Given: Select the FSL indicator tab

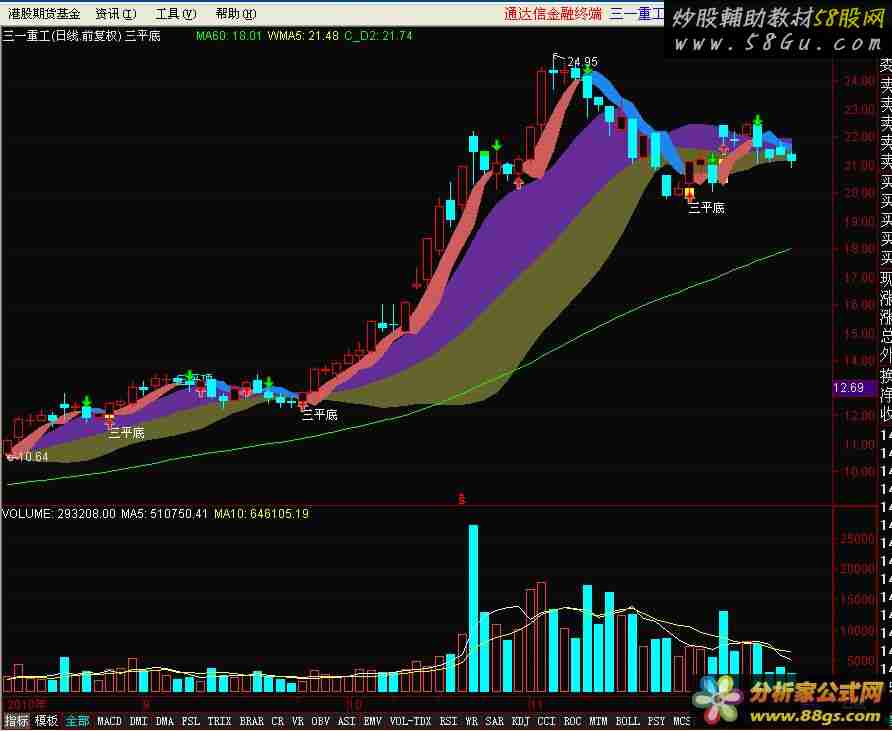Looking at the screenshot, I should point(191,721).
